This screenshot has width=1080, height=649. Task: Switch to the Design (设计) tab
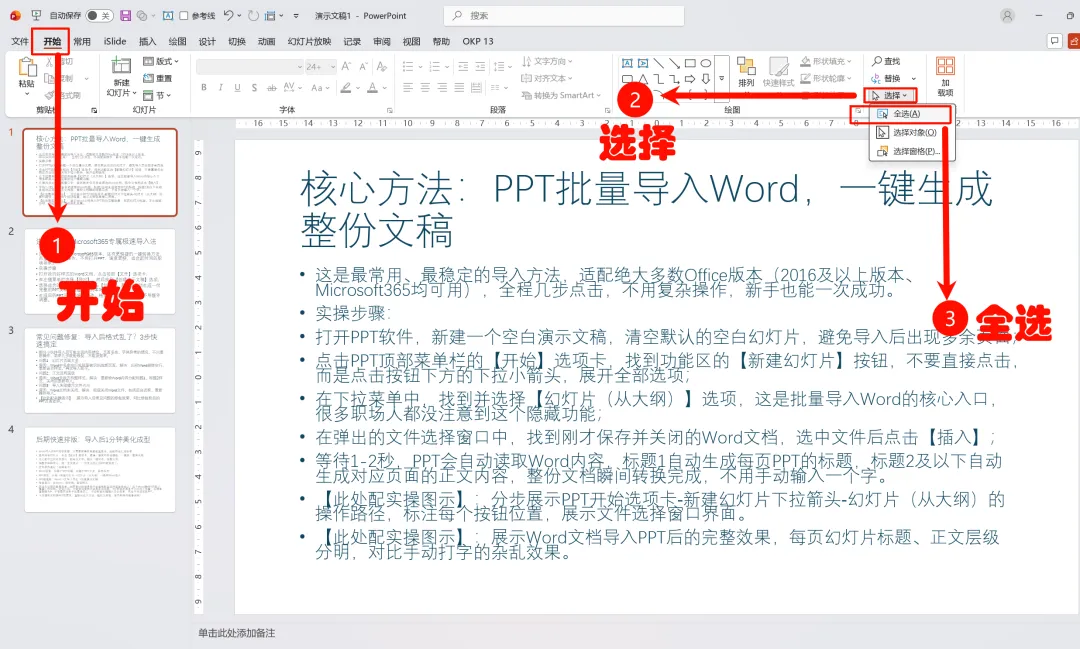pyautogui.click(x=207, y=41)
